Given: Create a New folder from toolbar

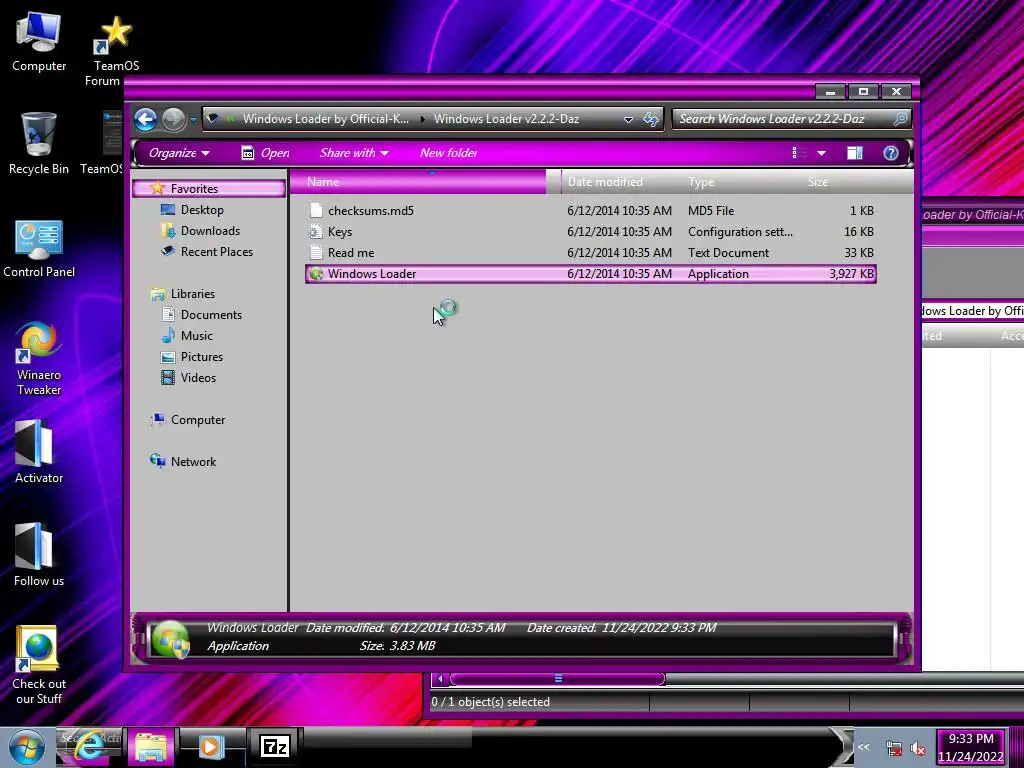Looking at the screenshot, I should [449, 153].
